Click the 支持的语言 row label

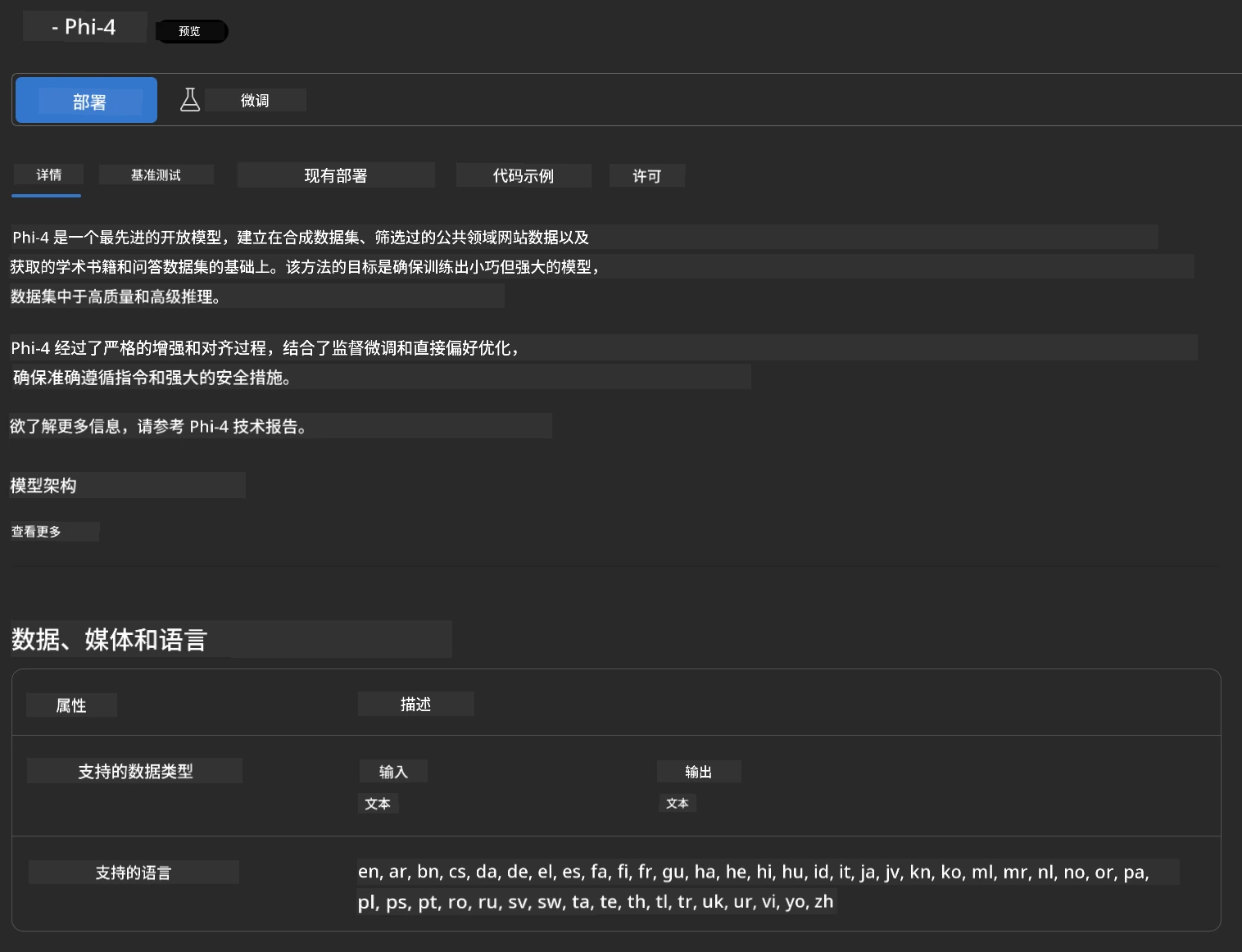(133, 873)
